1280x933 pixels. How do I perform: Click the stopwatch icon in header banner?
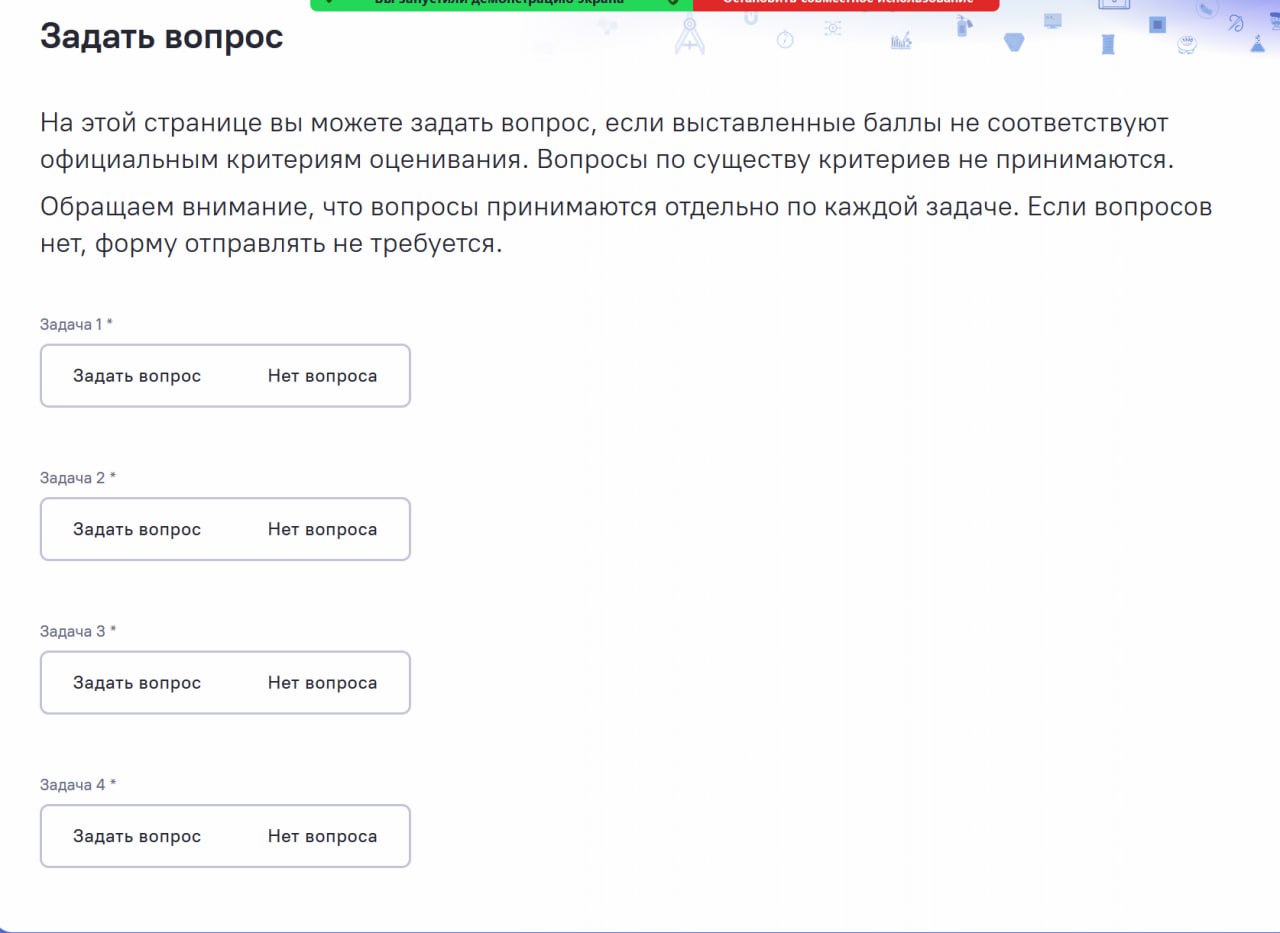click(785, 39)
